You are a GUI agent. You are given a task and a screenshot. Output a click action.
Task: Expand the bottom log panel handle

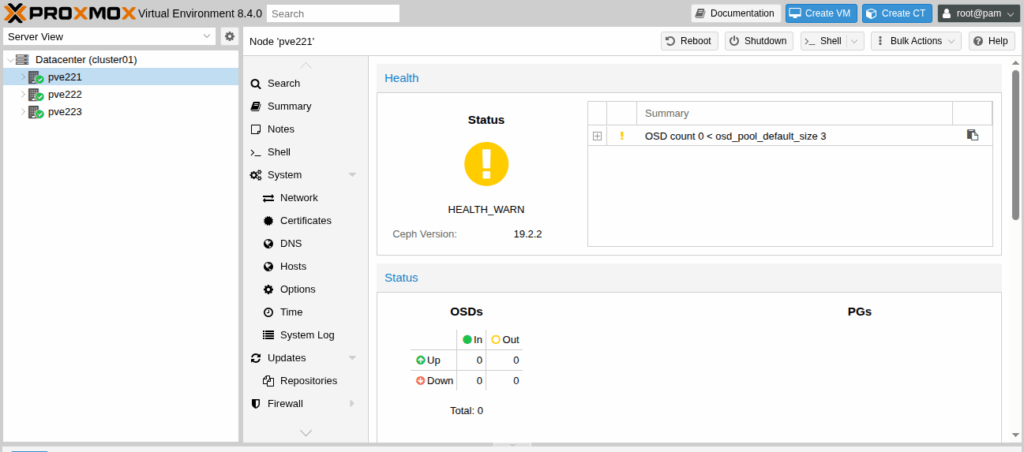512,445
